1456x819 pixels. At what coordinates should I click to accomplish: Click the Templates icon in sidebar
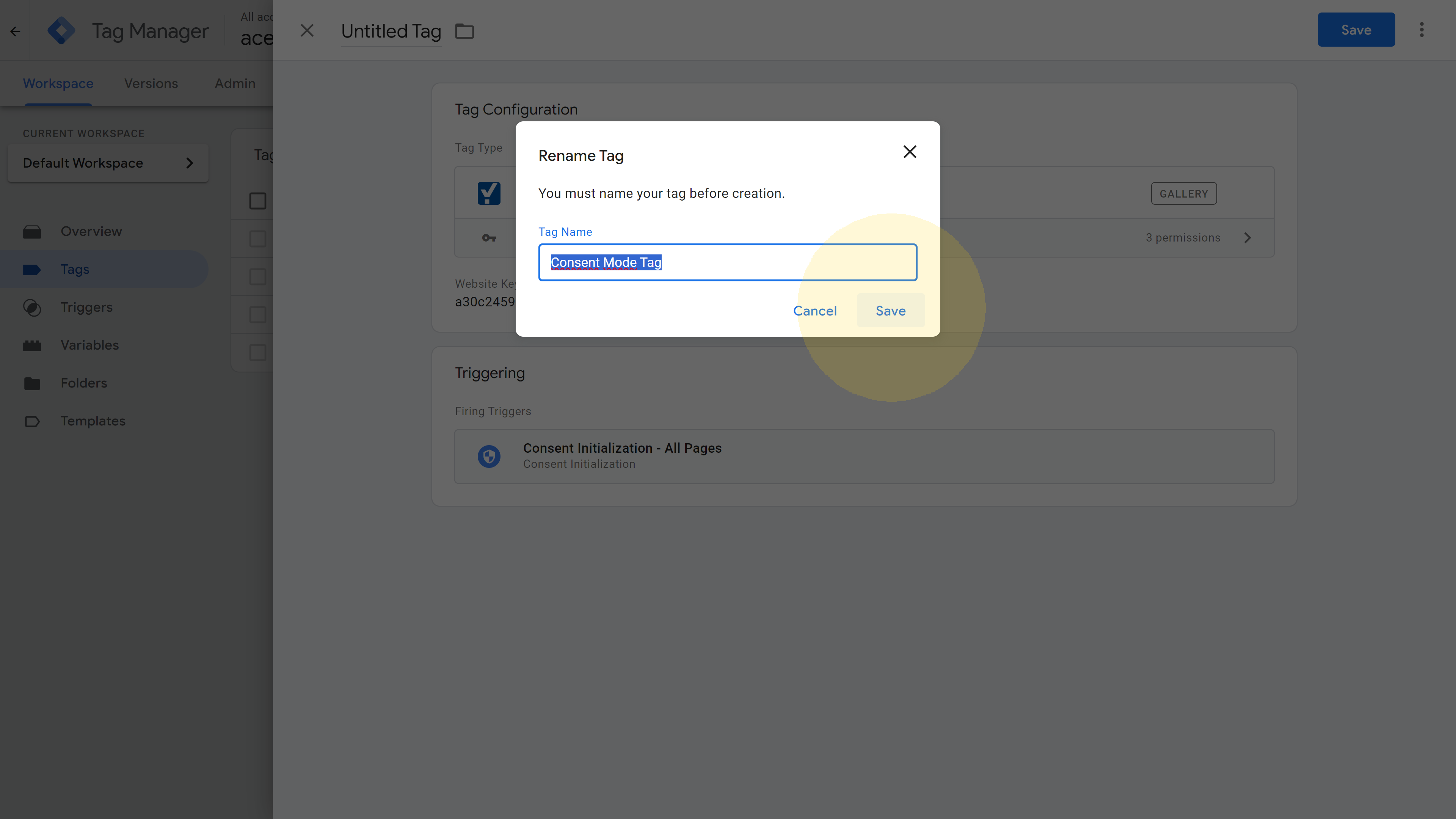(x=32, y=422)
